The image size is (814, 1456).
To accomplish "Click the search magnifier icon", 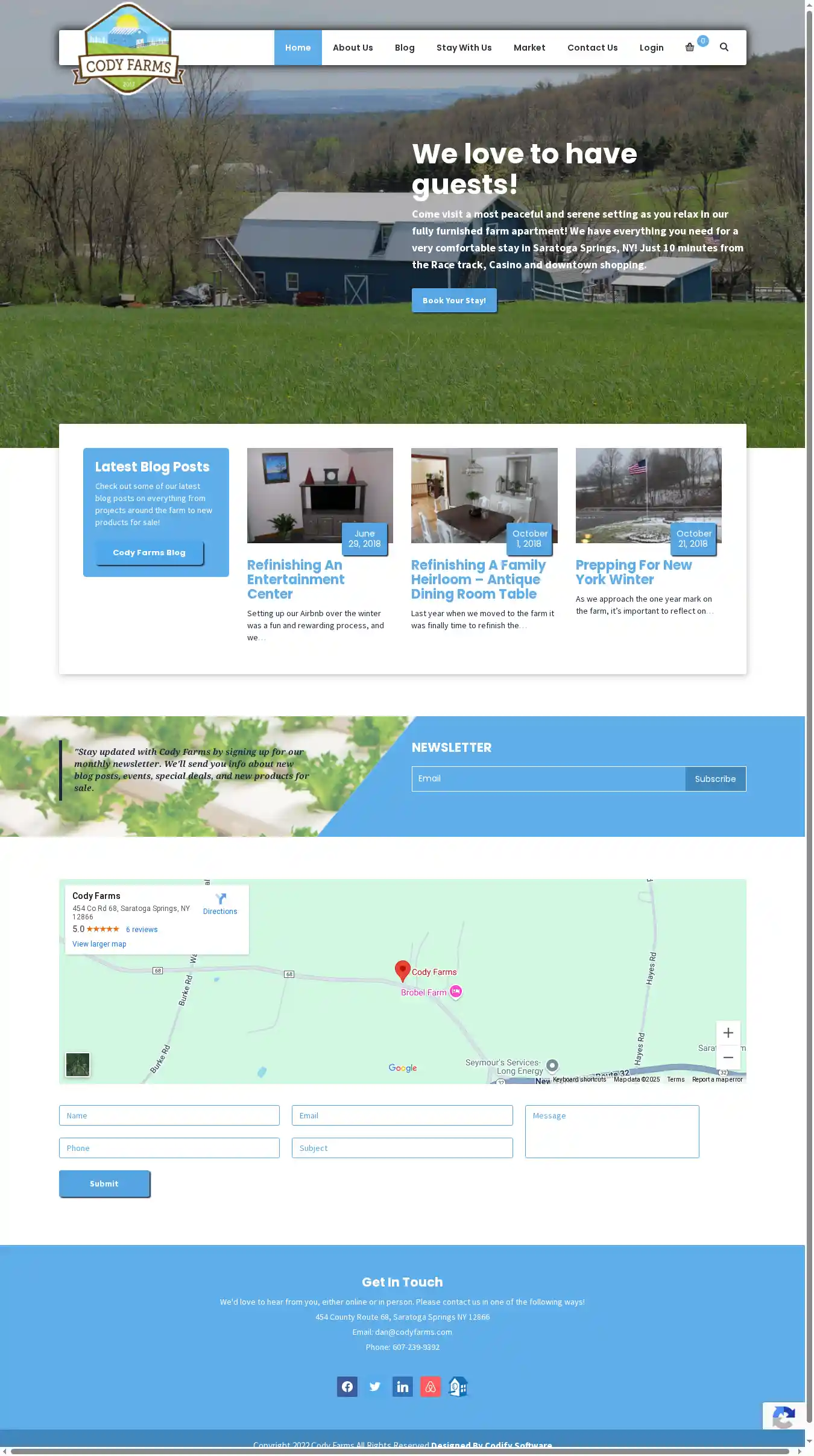I will [x=724, y=48].
